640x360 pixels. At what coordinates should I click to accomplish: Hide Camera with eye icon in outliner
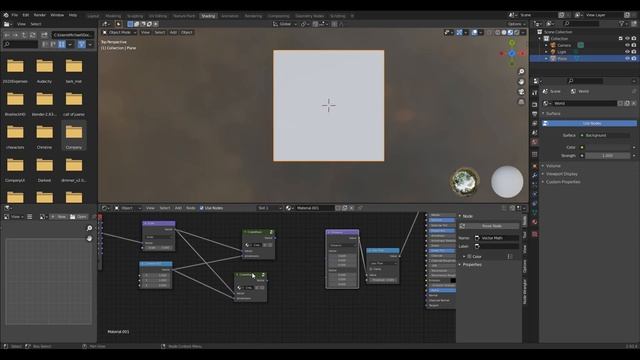[x=627, y=45]
